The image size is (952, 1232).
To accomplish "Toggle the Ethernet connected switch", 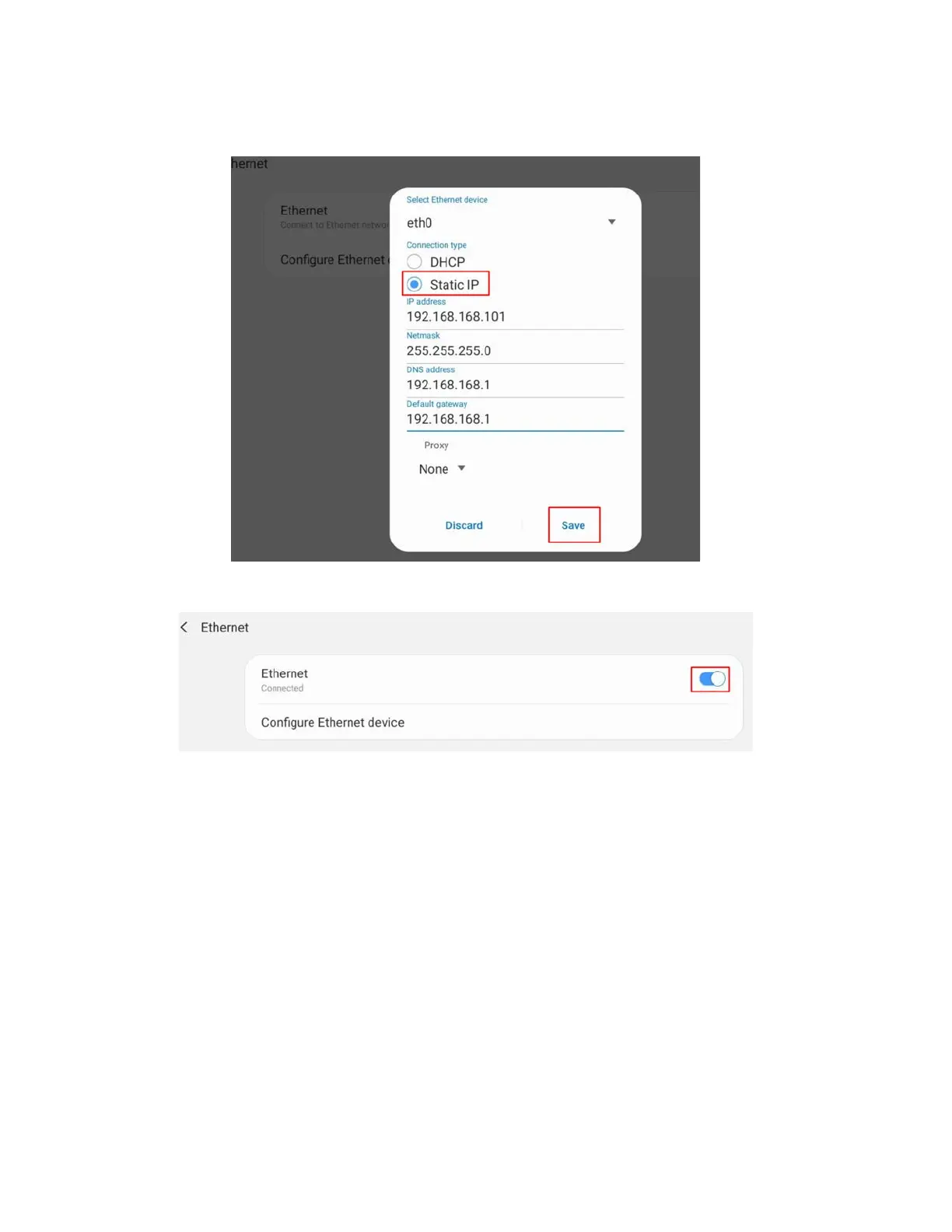I will coord(711,679).
